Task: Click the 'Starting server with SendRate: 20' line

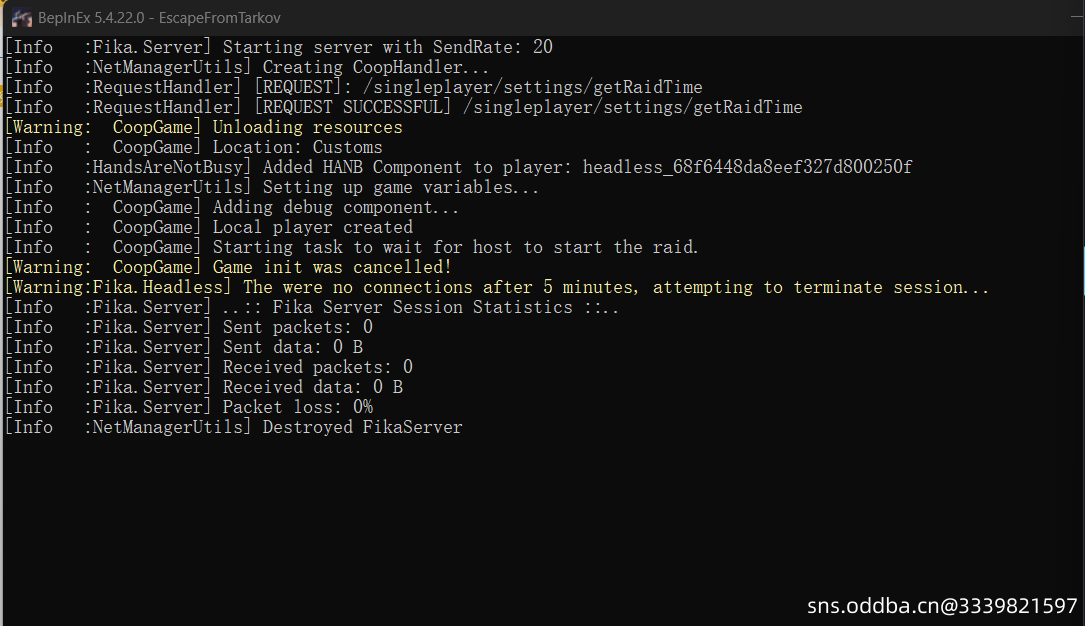Action: tap(387, 47)
